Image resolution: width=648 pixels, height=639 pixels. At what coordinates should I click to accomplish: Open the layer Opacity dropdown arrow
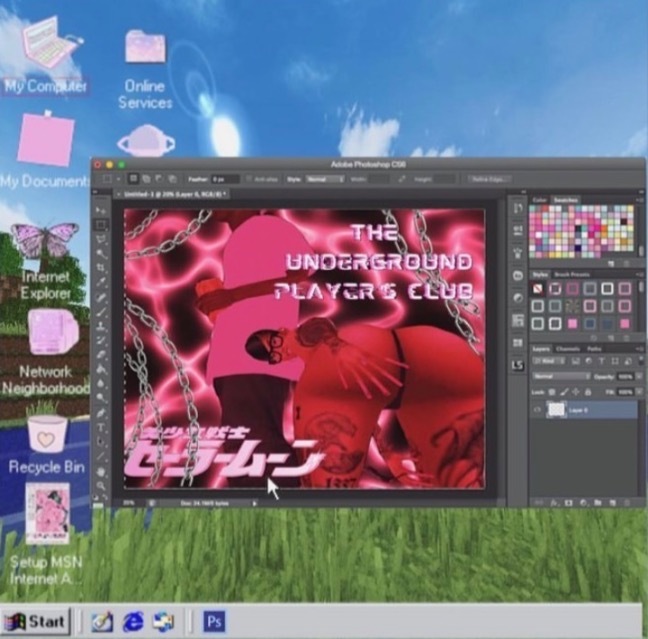[x=641, y=376]
